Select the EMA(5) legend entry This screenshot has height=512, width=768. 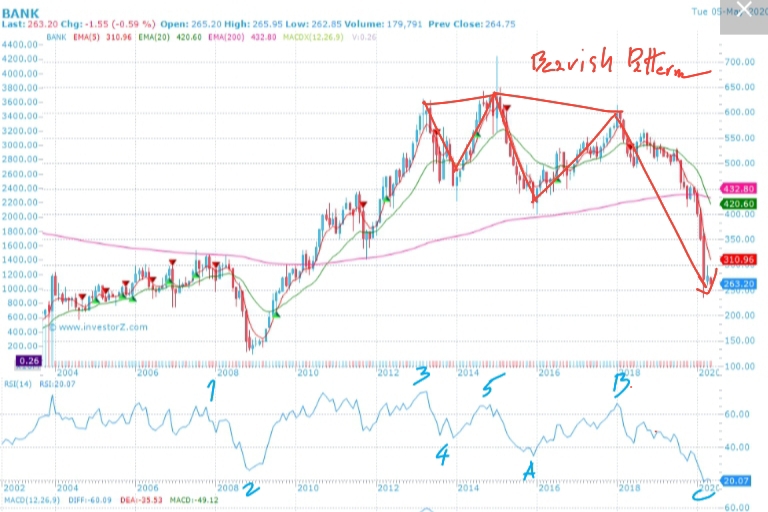[x=102, y=37]
